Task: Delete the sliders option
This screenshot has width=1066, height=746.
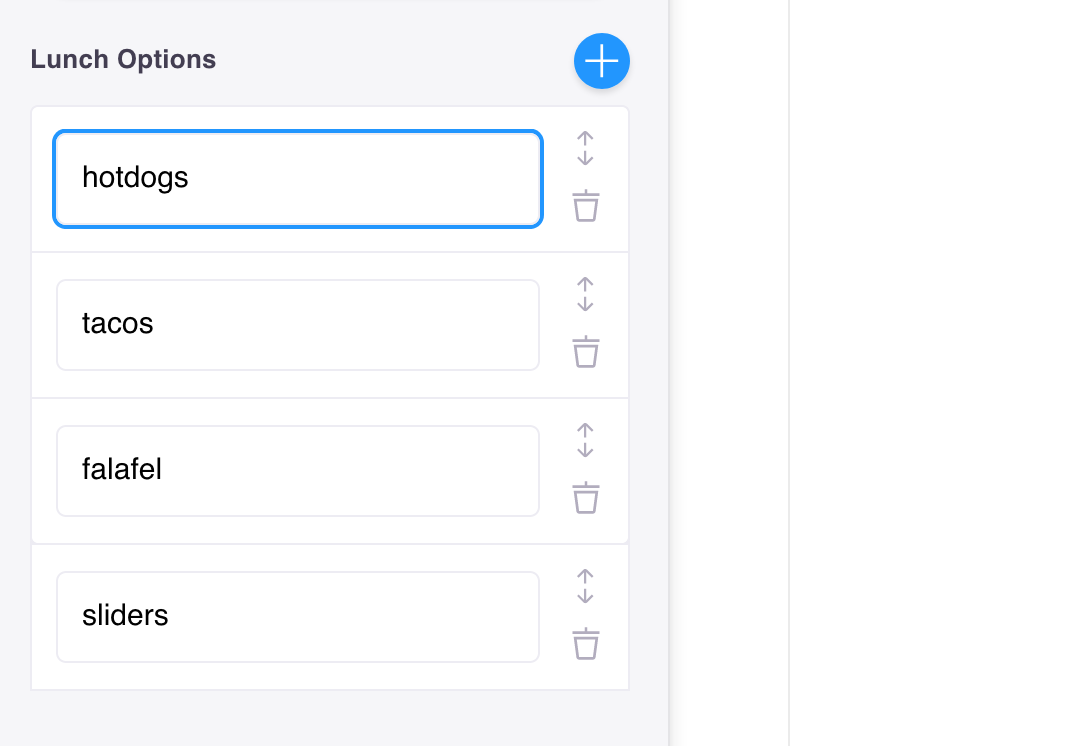Action: (585, 644)
